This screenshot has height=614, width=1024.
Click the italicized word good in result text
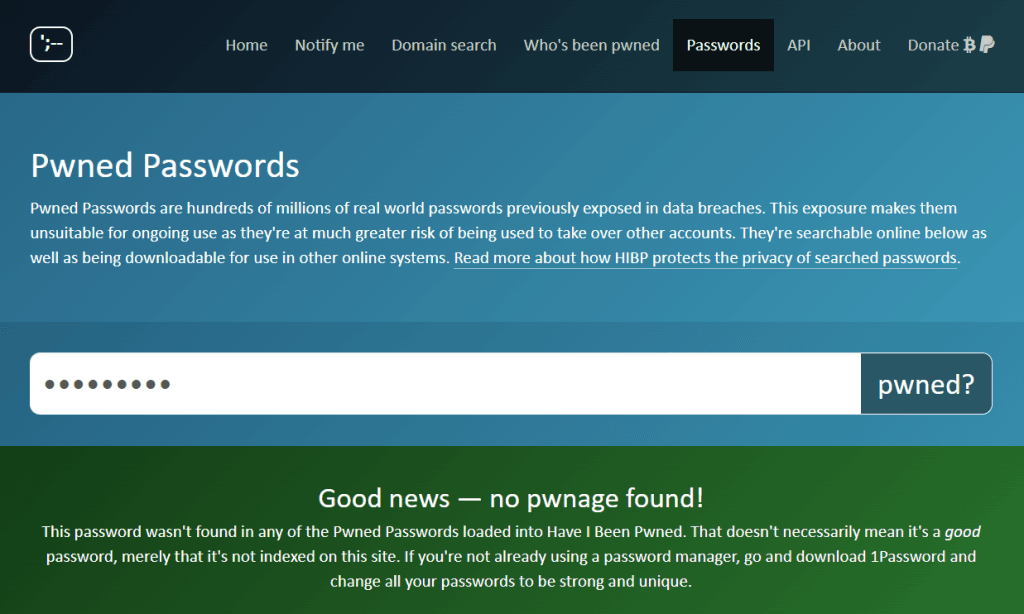[961, 532]
